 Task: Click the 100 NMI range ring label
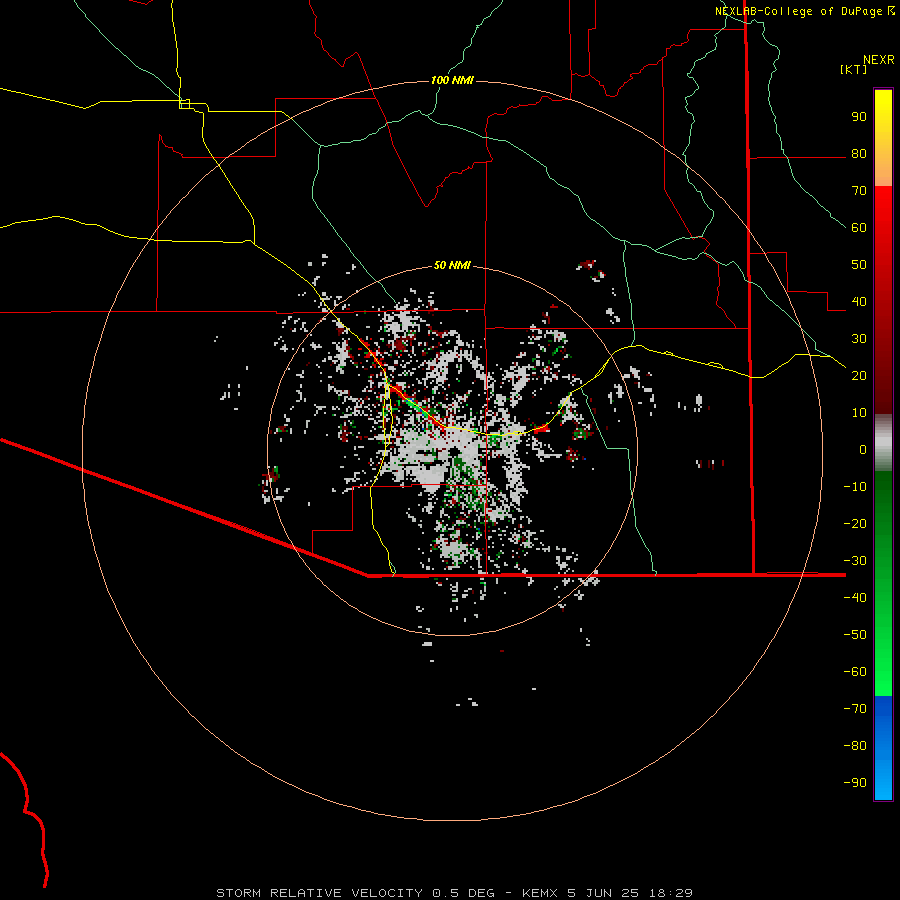click(452, 80)
